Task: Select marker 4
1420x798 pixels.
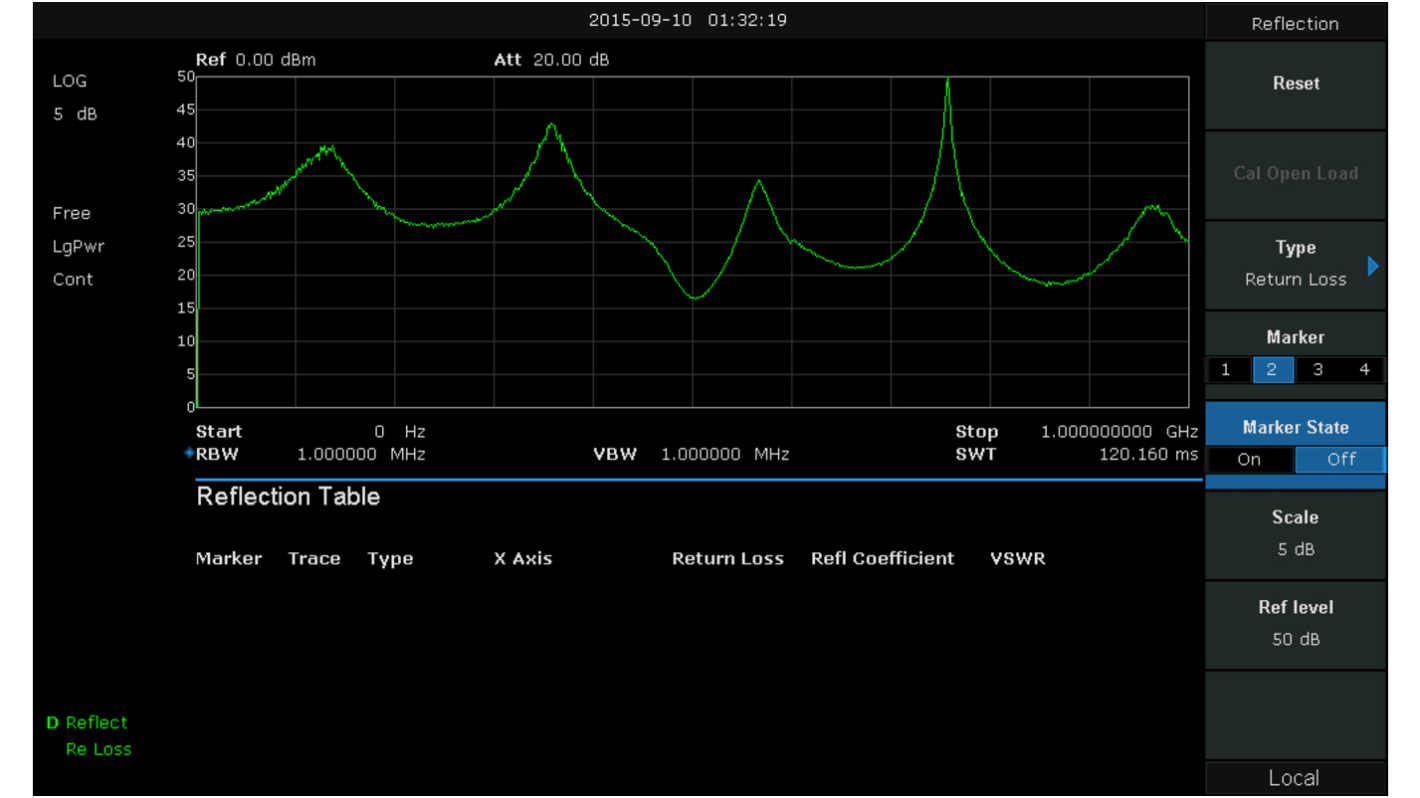Action: pos(1364,370)
